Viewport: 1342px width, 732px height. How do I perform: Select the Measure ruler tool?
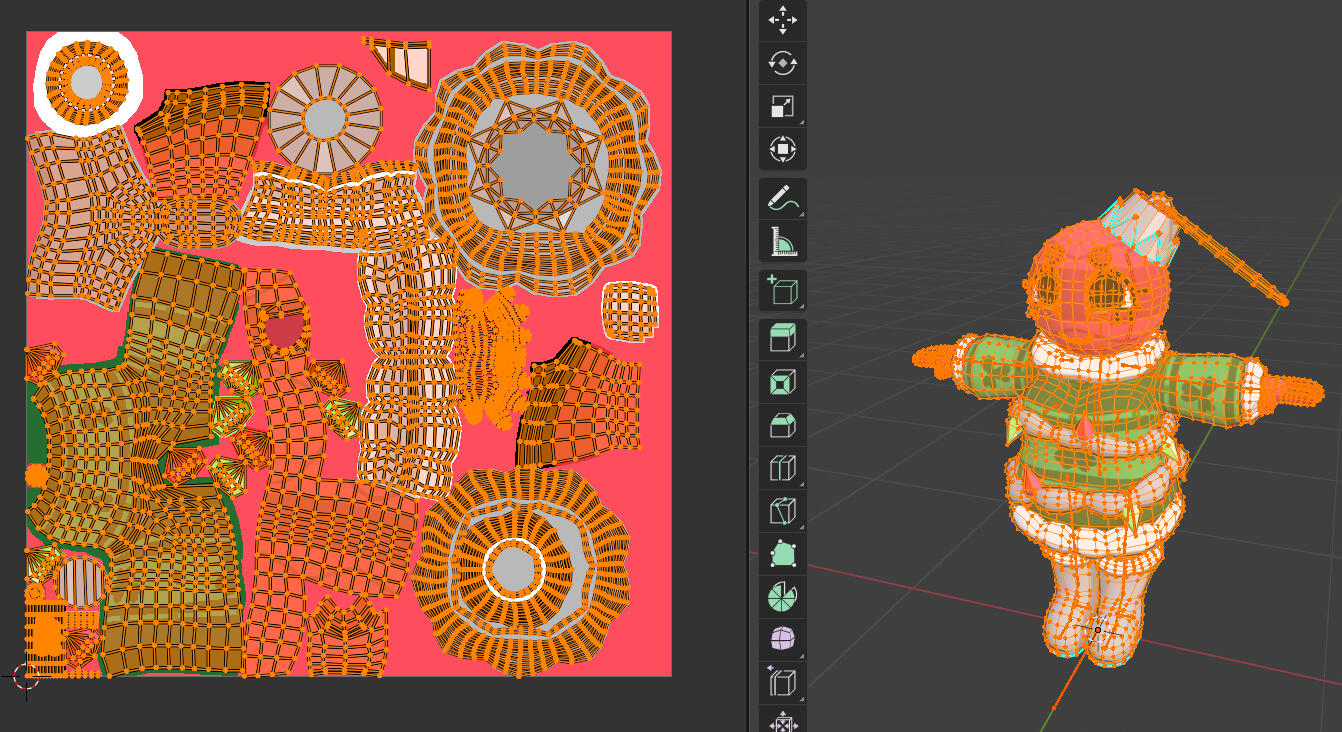click(x=782, y=242)
